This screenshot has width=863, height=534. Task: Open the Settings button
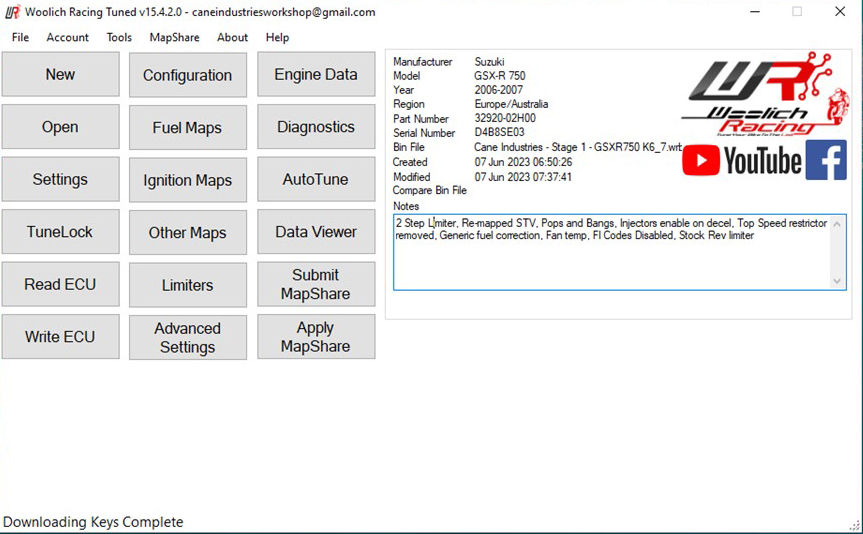(61, 179)
